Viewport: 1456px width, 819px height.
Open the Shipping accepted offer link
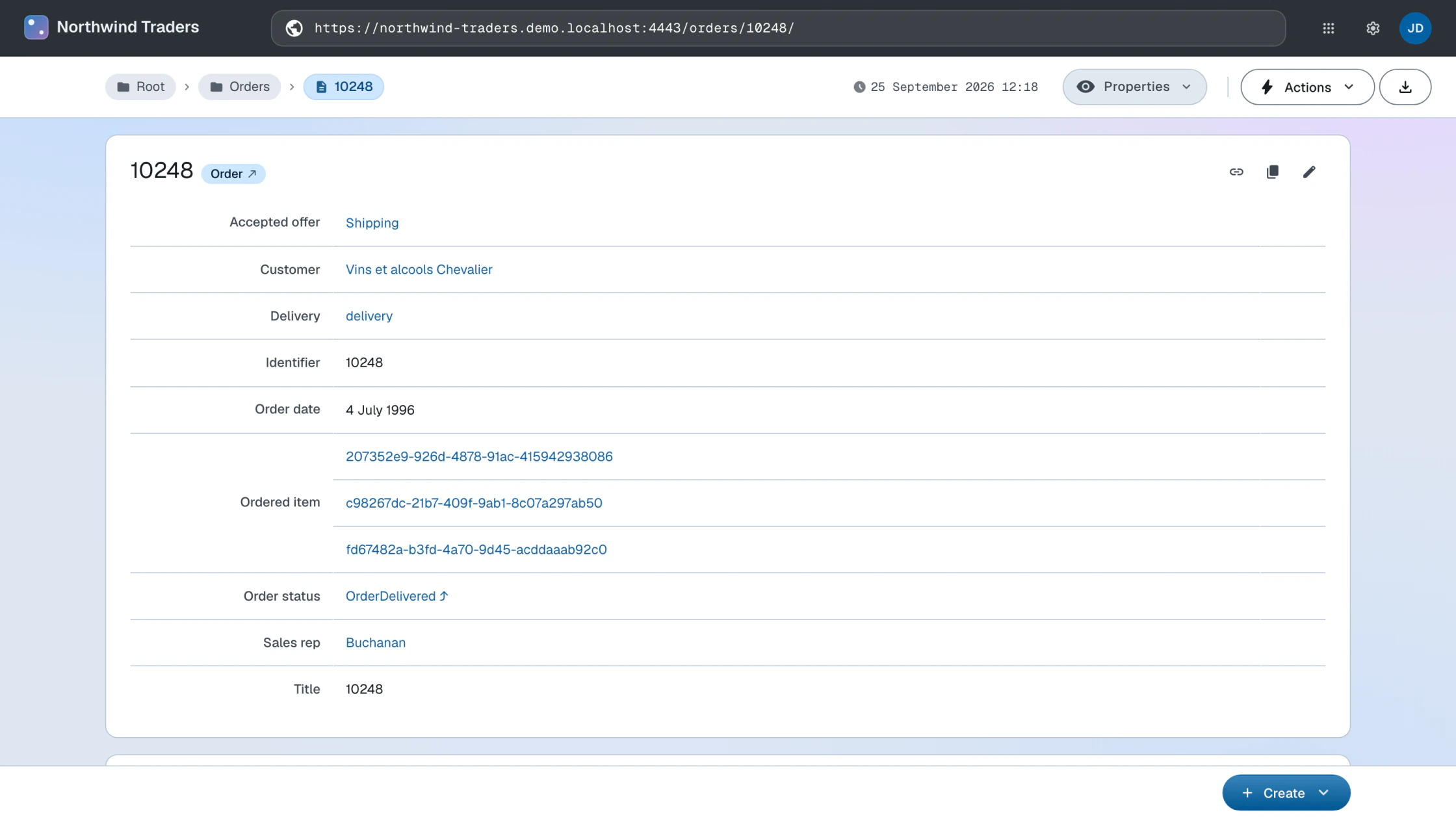point(372,223)
